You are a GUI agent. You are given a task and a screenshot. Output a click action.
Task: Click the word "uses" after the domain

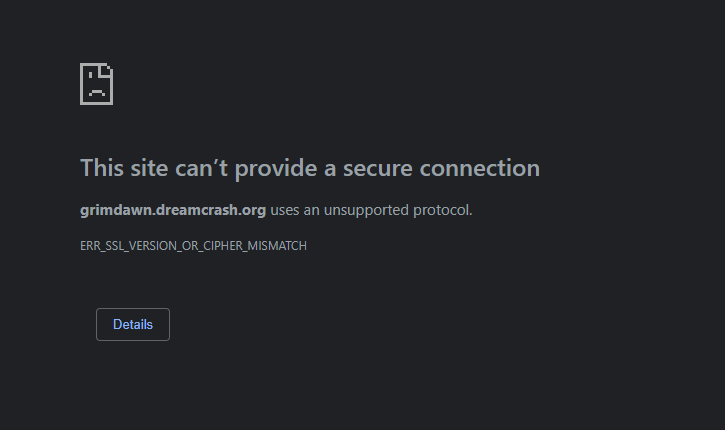tap(286, 211)
